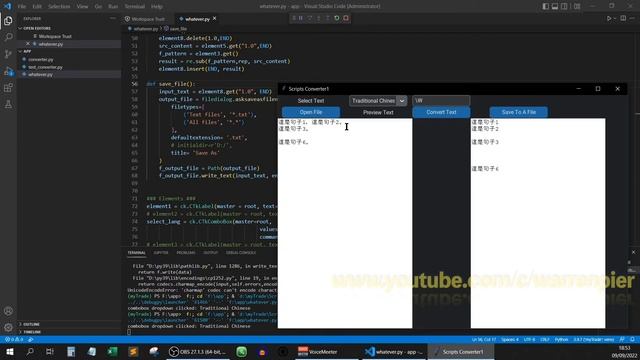Switch to the Problems panel tab
Screen dimensions: 640x360
click(x=186, y=253)
